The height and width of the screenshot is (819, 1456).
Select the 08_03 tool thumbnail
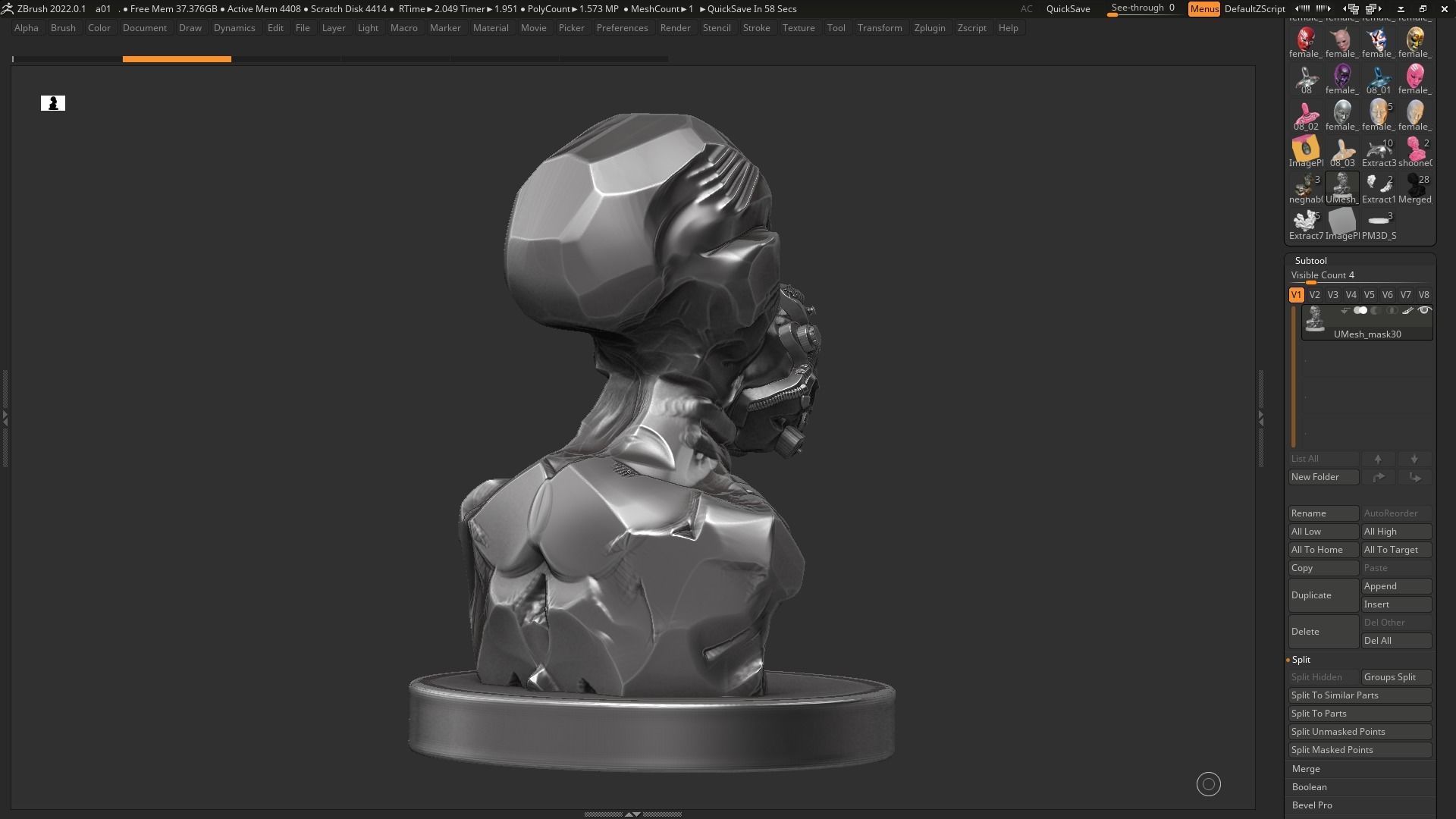click(1341, 152)
